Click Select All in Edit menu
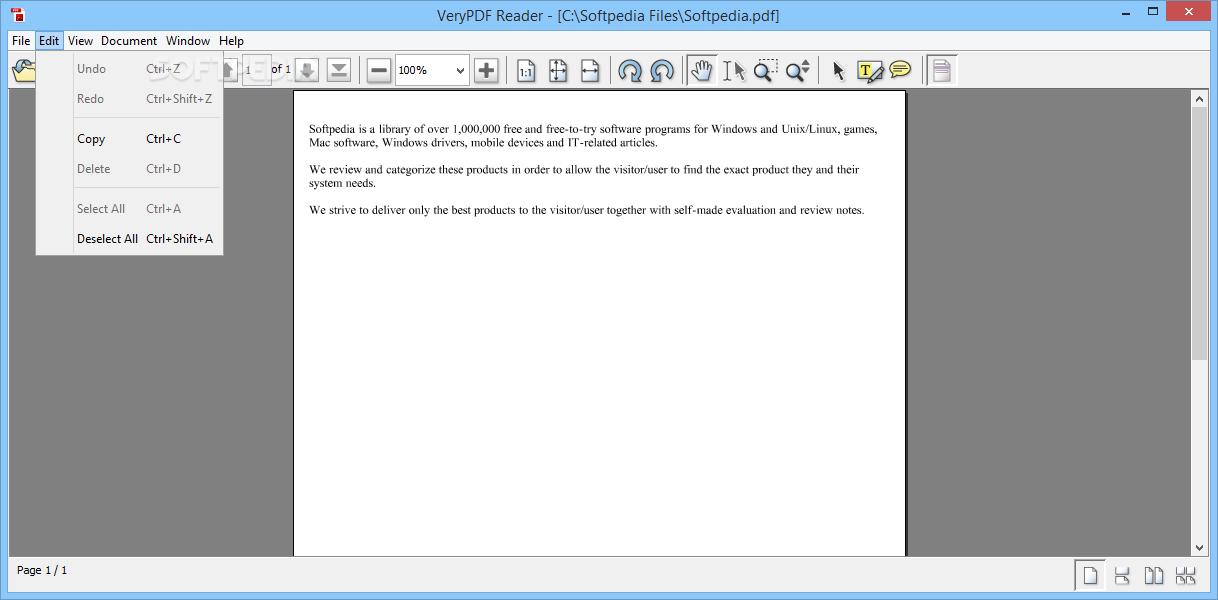Image resolution: width=1218 pixels, height=600 pixels. (x=129, y=209)
